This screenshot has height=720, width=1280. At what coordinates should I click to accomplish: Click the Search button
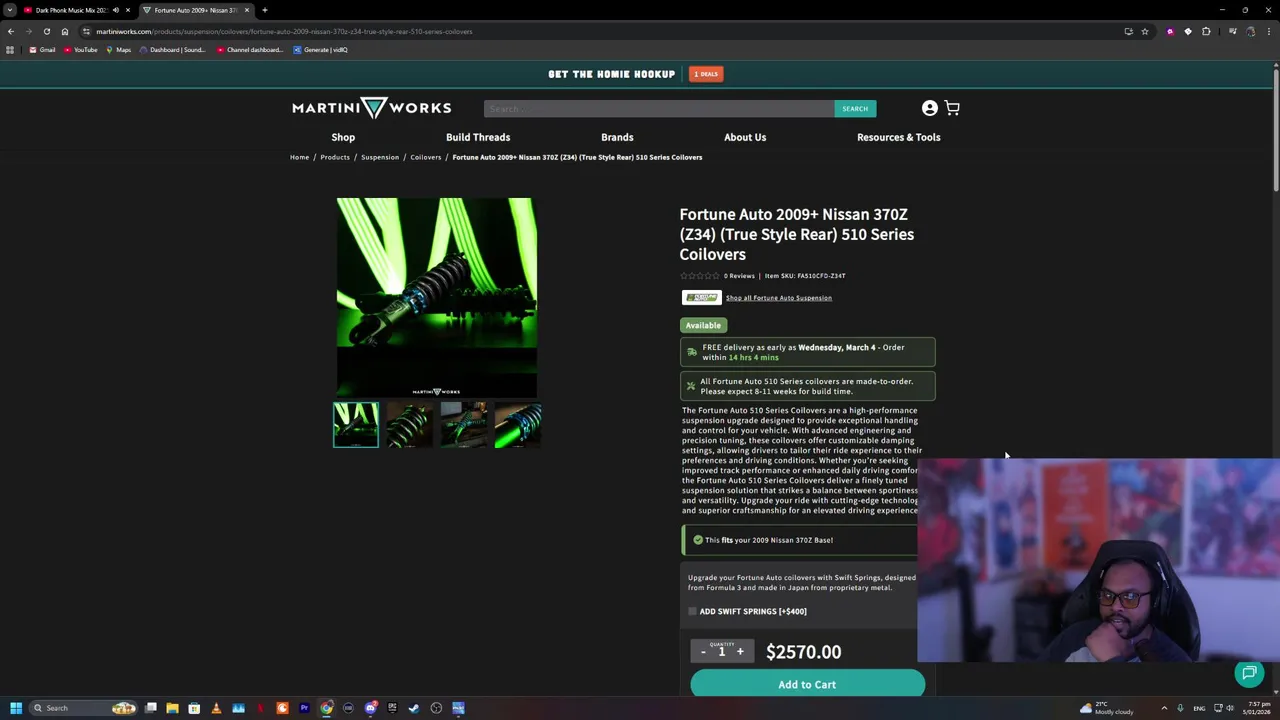pyautogui.click(x=855, y=109)
